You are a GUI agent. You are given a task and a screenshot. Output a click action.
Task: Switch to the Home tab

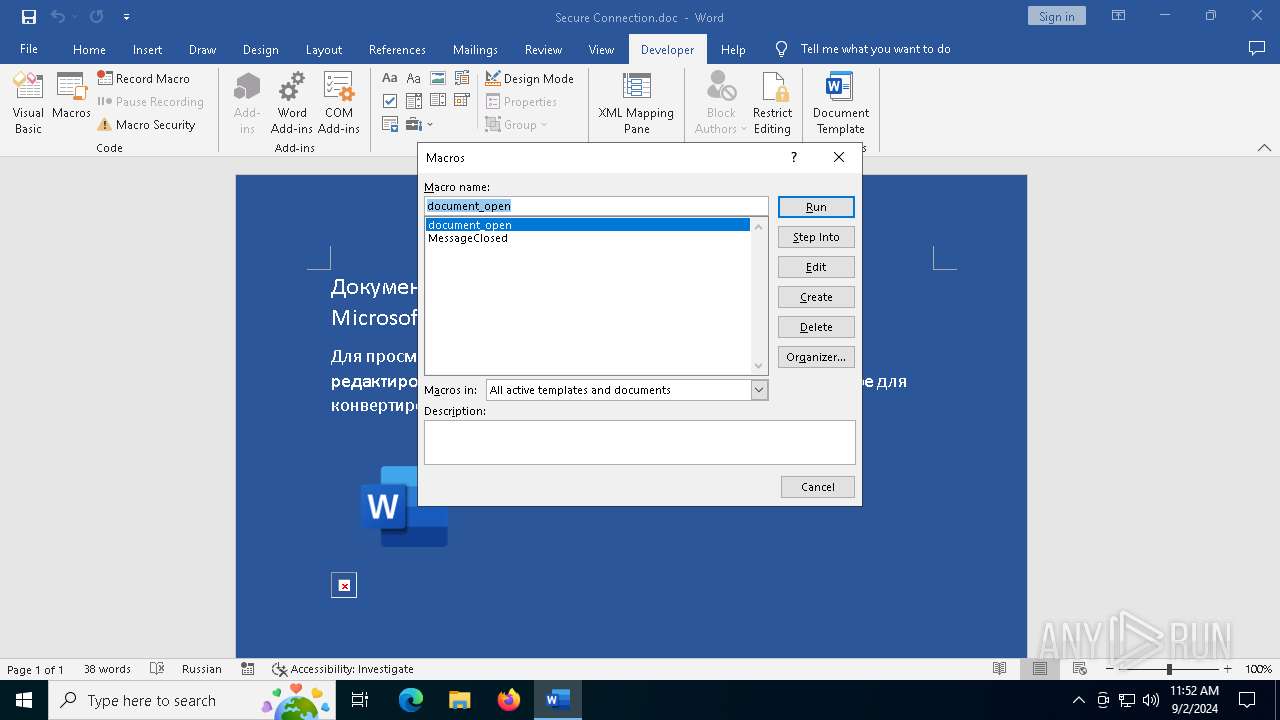89,49
